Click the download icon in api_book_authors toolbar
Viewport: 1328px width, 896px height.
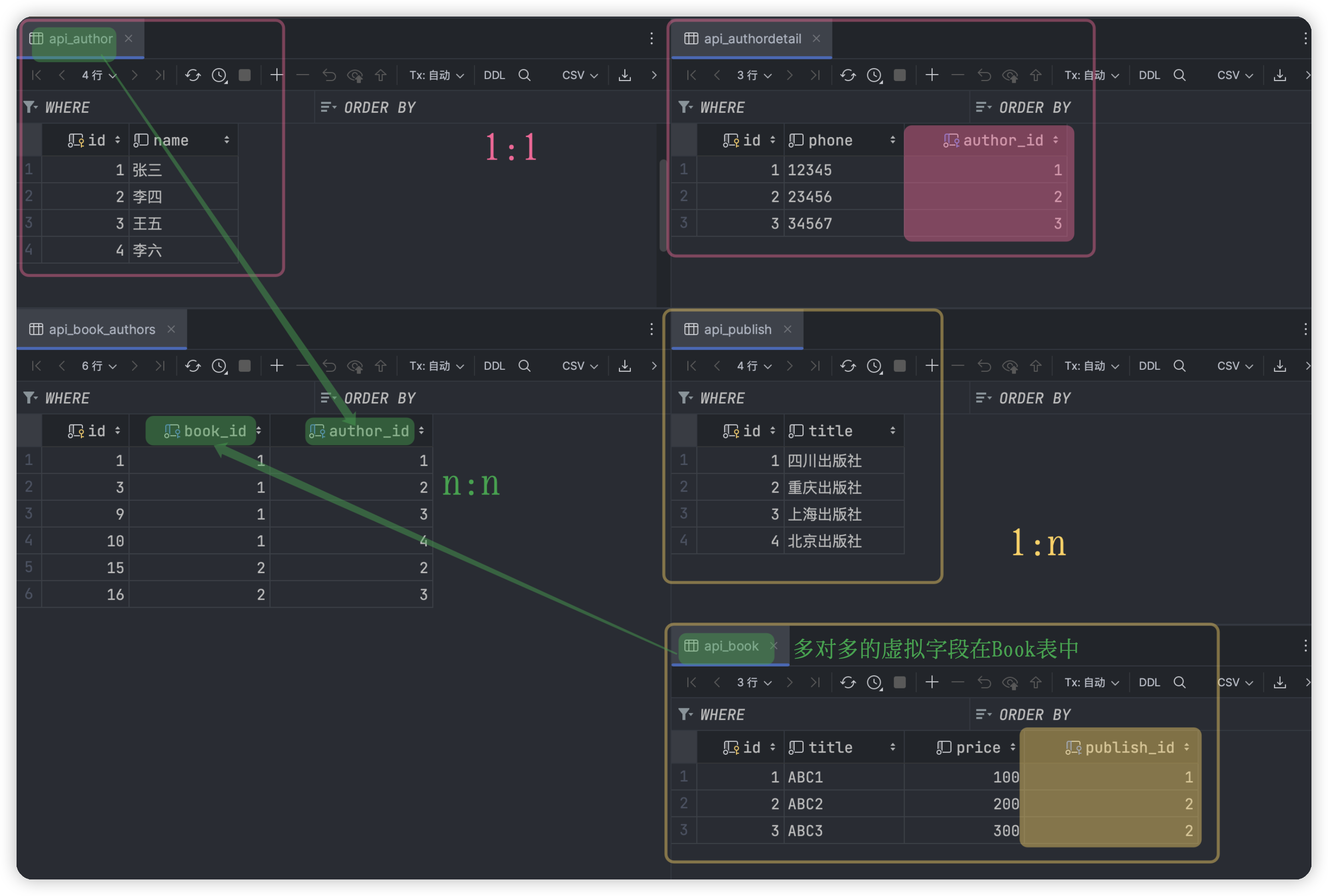coord(624,366)
